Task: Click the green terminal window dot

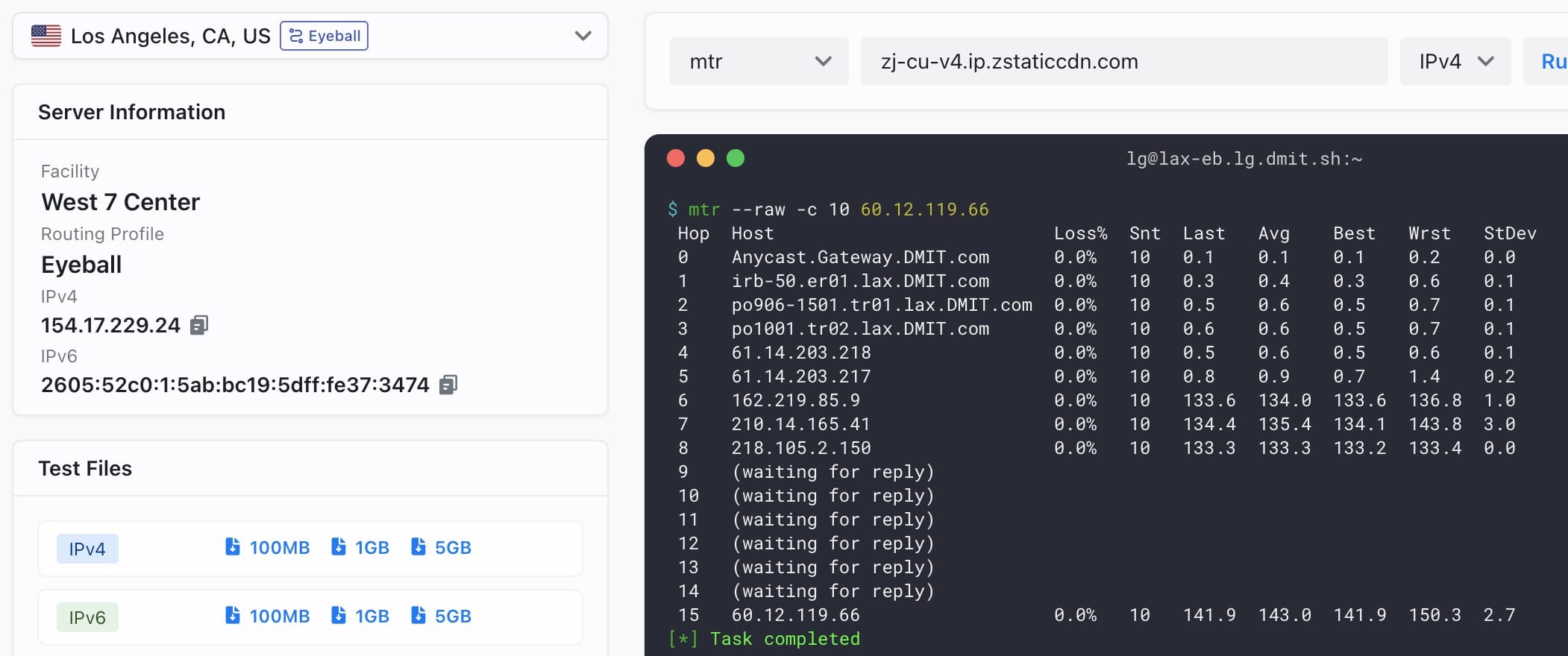Action: tap(736, 158)
